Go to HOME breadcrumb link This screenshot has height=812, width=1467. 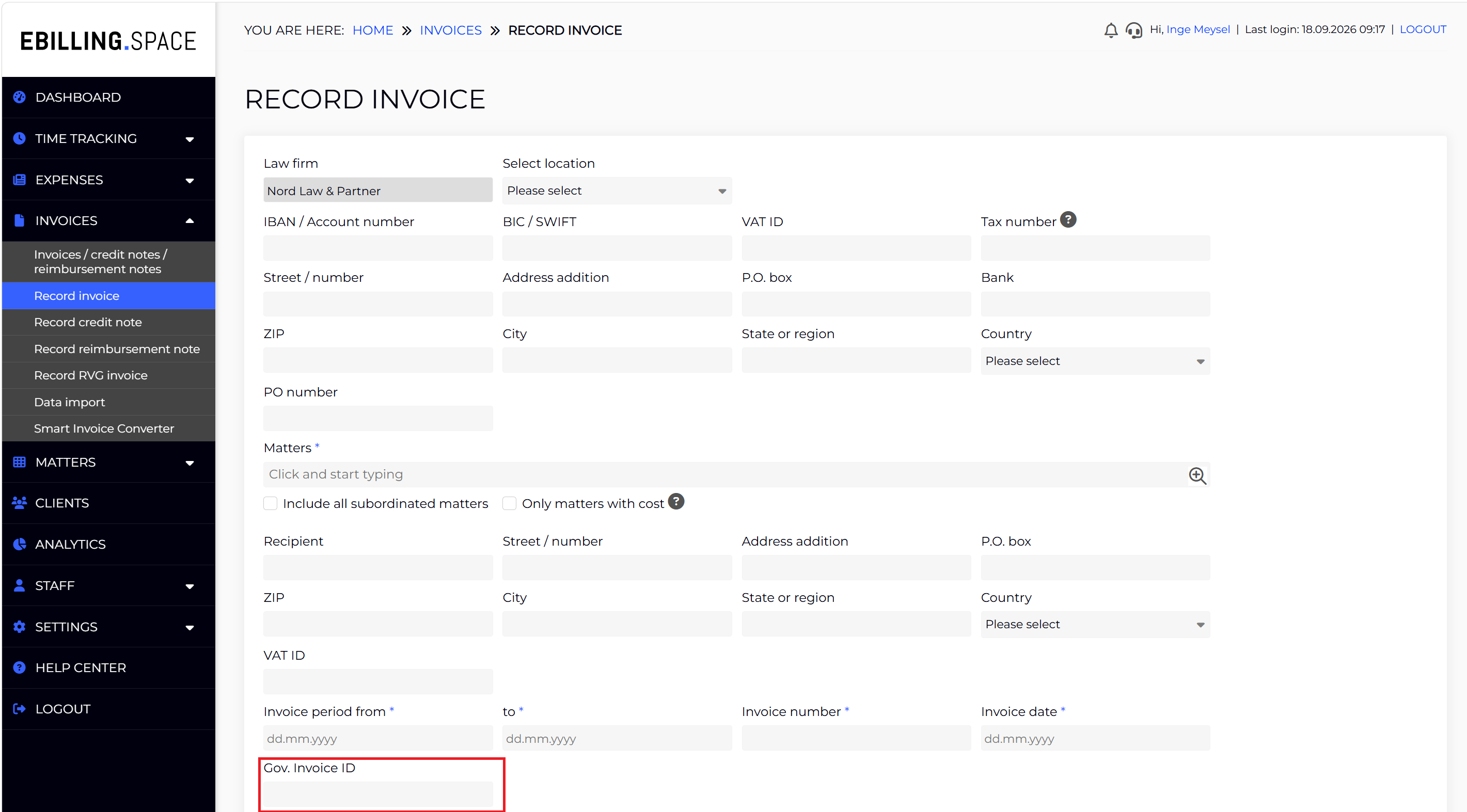click(372, 30)
